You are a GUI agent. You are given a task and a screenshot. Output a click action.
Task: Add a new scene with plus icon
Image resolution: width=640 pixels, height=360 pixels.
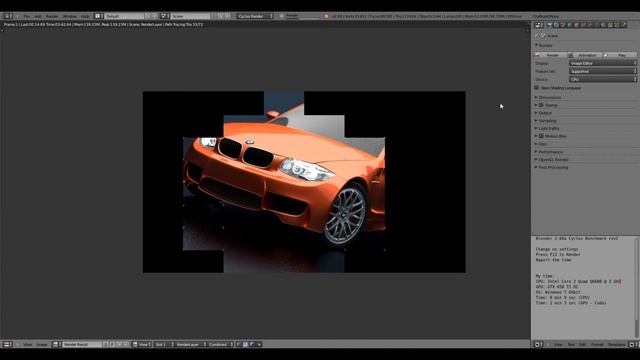[220, 16]
